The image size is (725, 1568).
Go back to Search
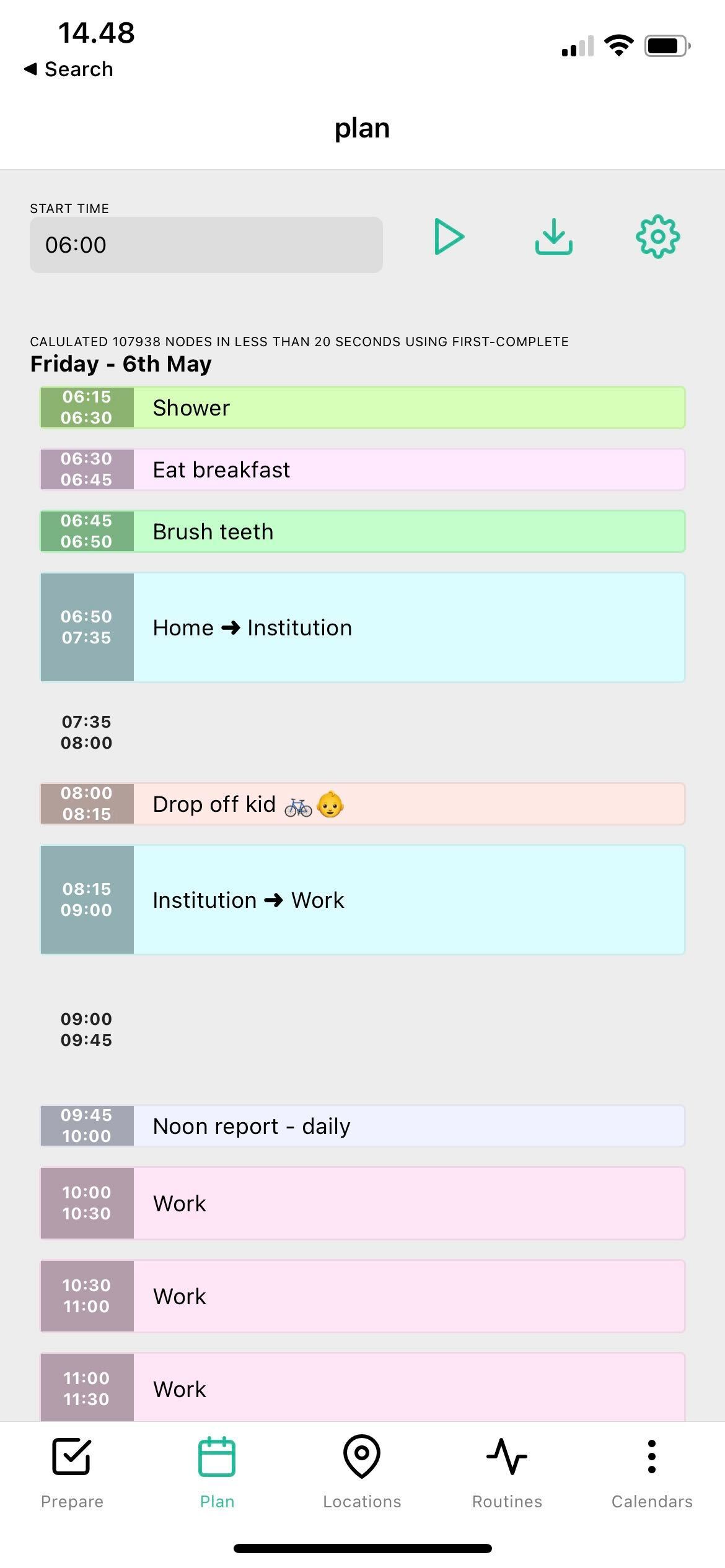click(x=69, y=69)
